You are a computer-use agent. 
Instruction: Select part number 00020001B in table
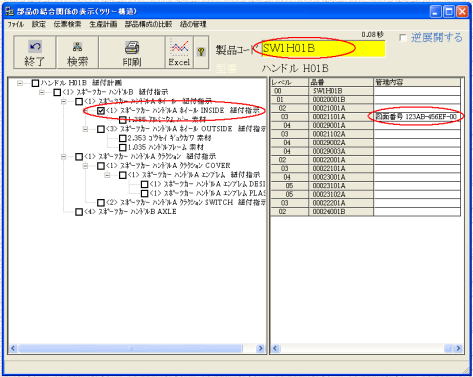341,100
